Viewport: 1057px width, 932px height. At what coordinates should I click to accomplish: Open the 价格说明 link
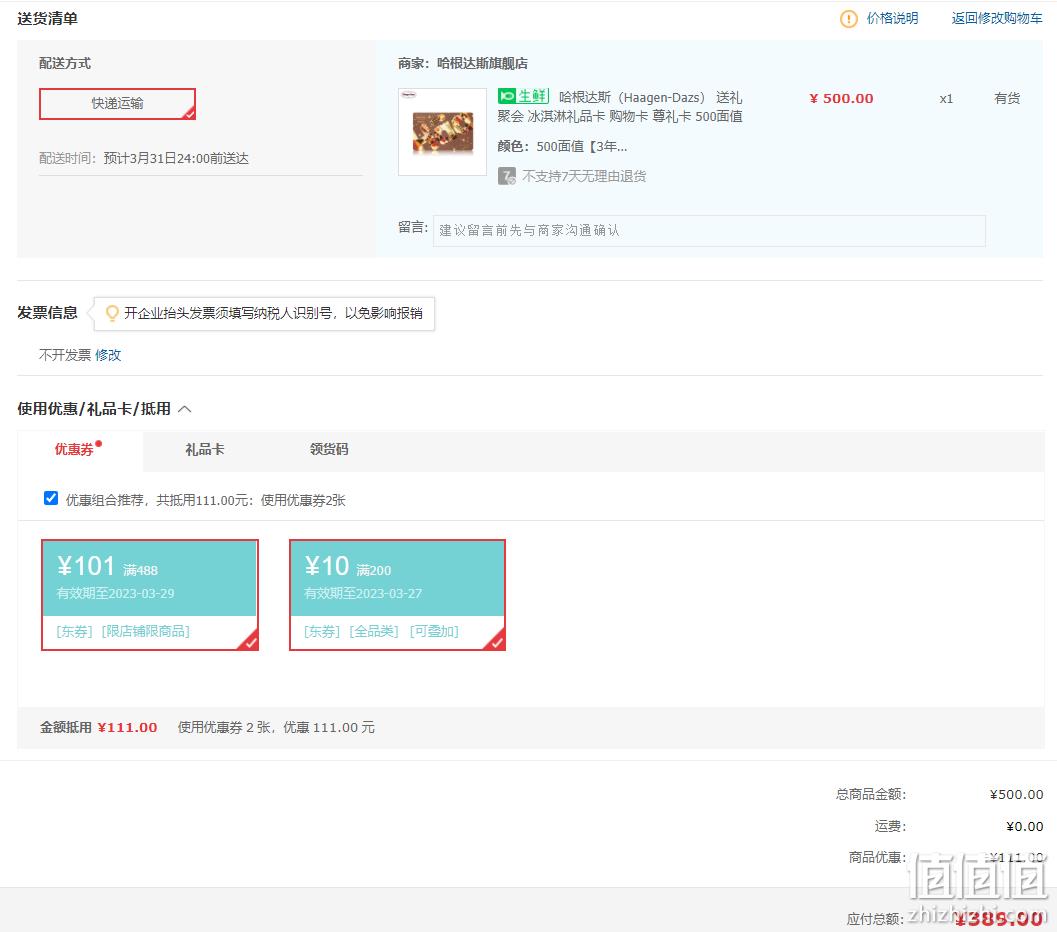(893, 18)
